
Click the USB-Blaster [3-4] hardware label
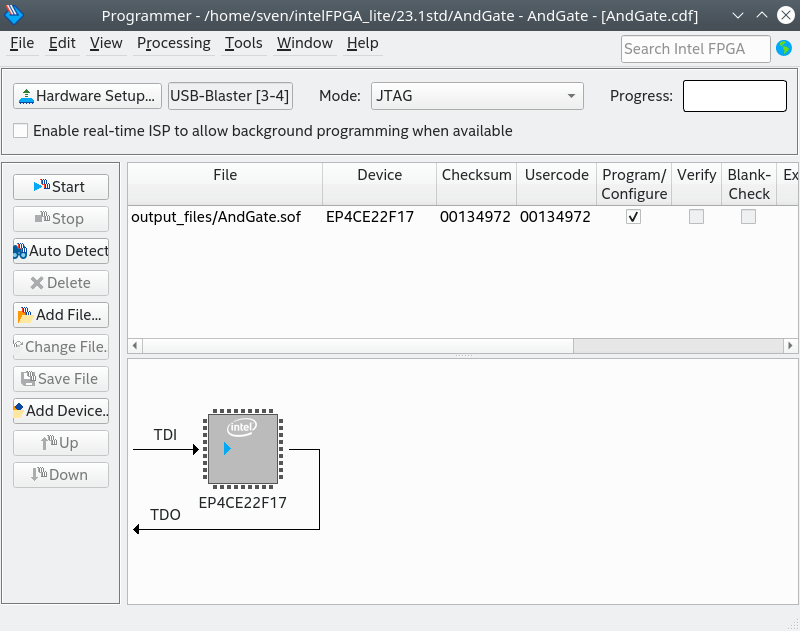tap(230, 96)
